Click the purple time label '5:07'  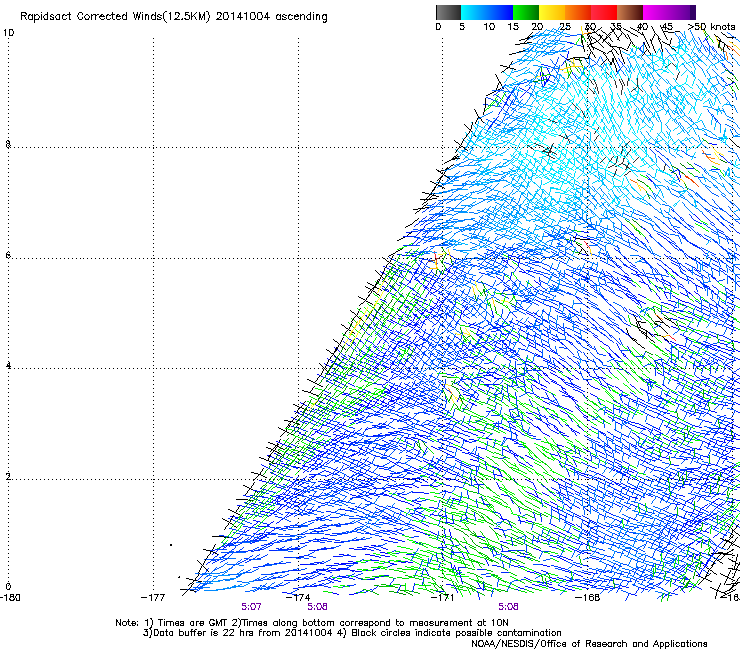coord(251,607)
